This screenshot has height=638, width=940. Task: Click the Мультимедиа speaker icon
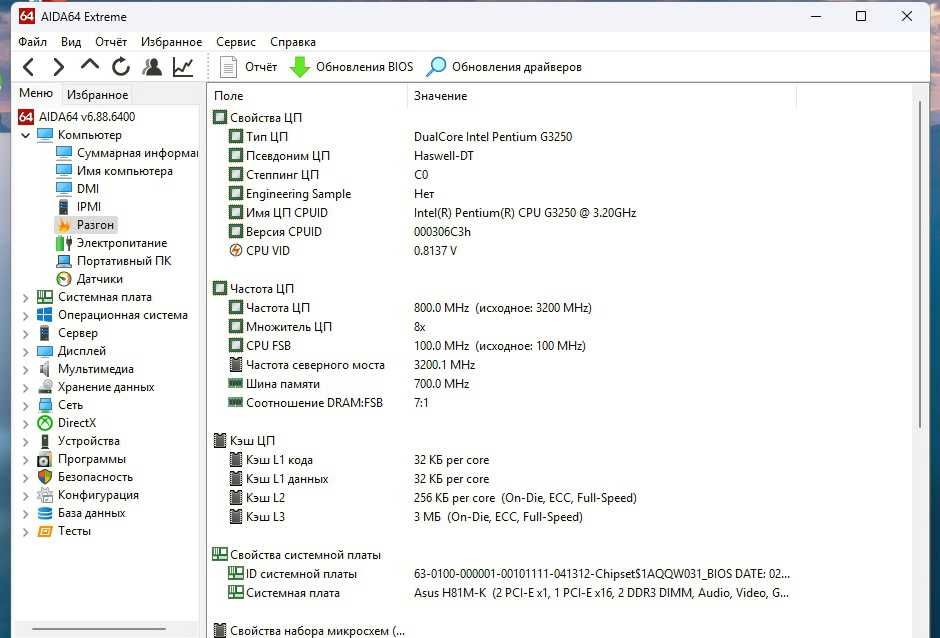point(45,369)
